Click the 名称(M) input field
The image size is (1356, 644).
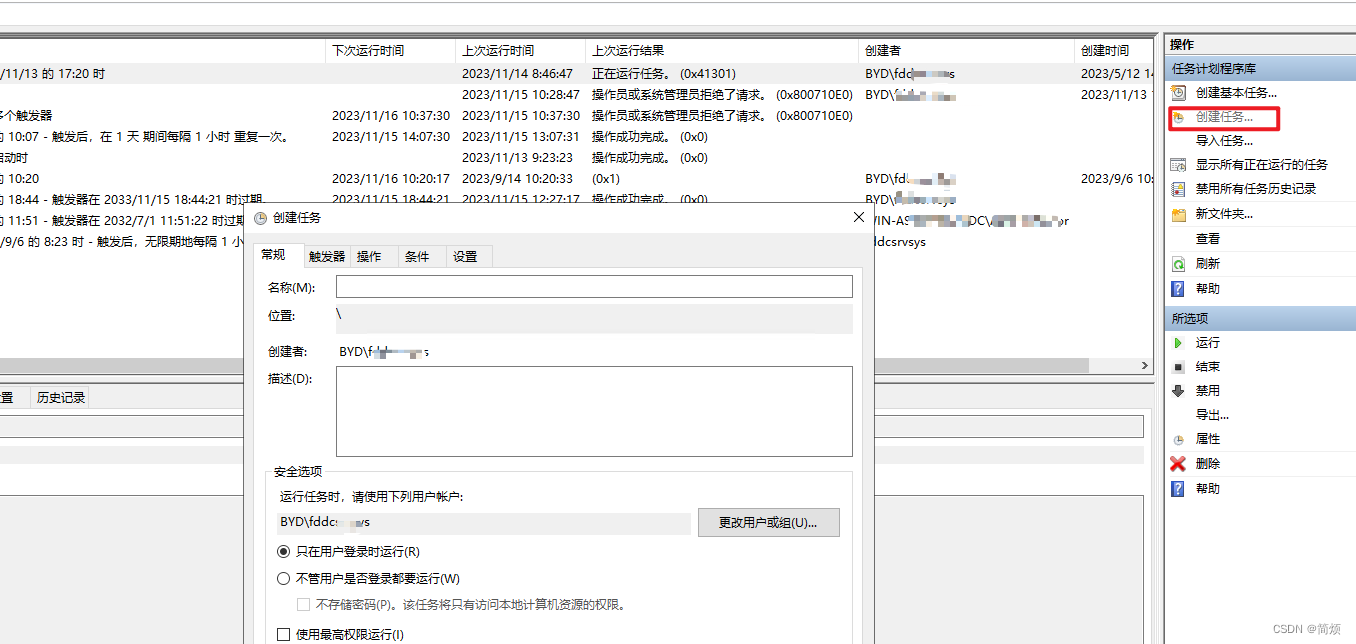click(594, 287)
